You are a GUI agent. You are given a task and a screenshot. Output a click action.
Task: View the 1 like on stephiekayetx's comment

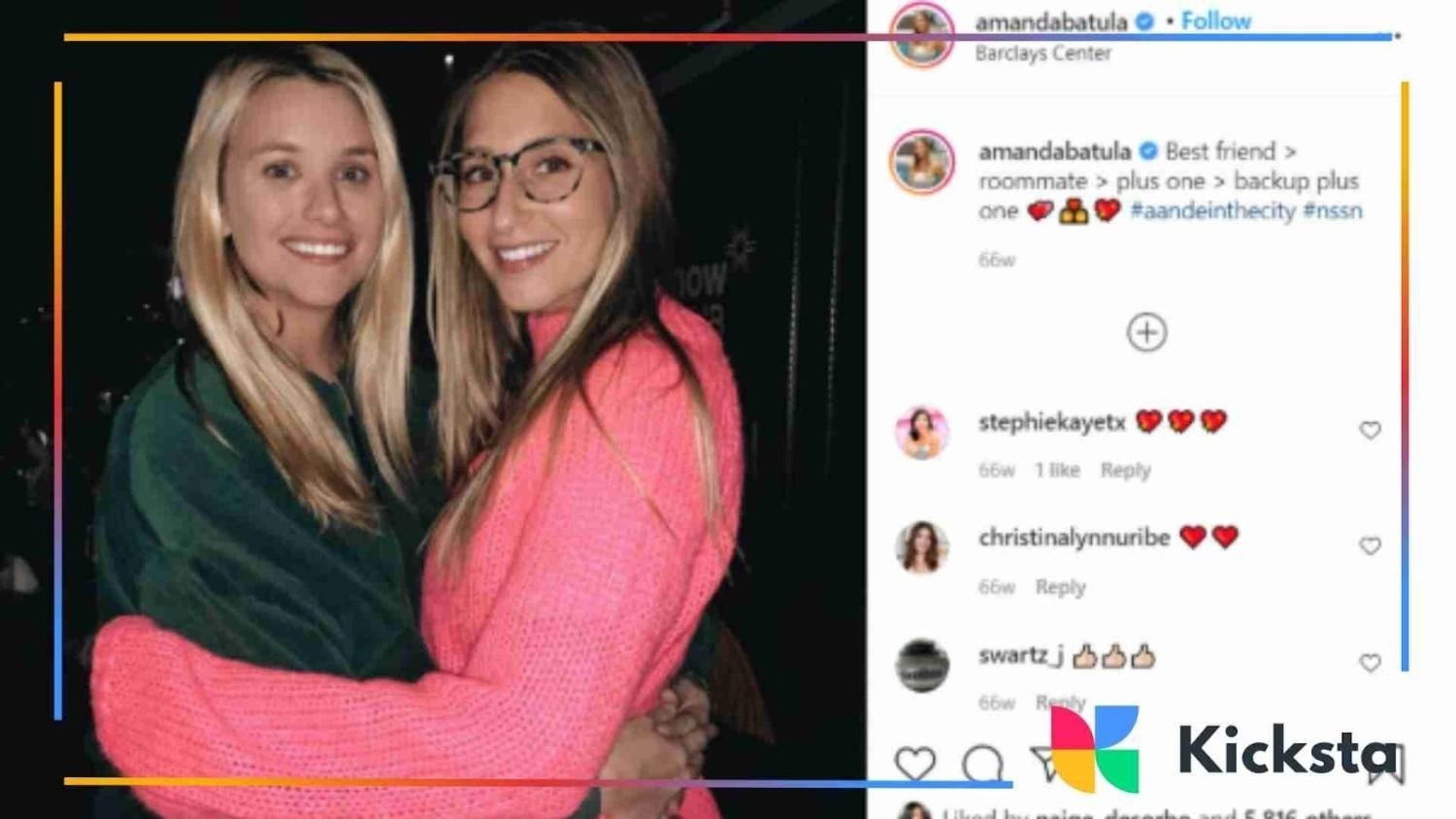pyautogui.click(x=1056, y=470)
